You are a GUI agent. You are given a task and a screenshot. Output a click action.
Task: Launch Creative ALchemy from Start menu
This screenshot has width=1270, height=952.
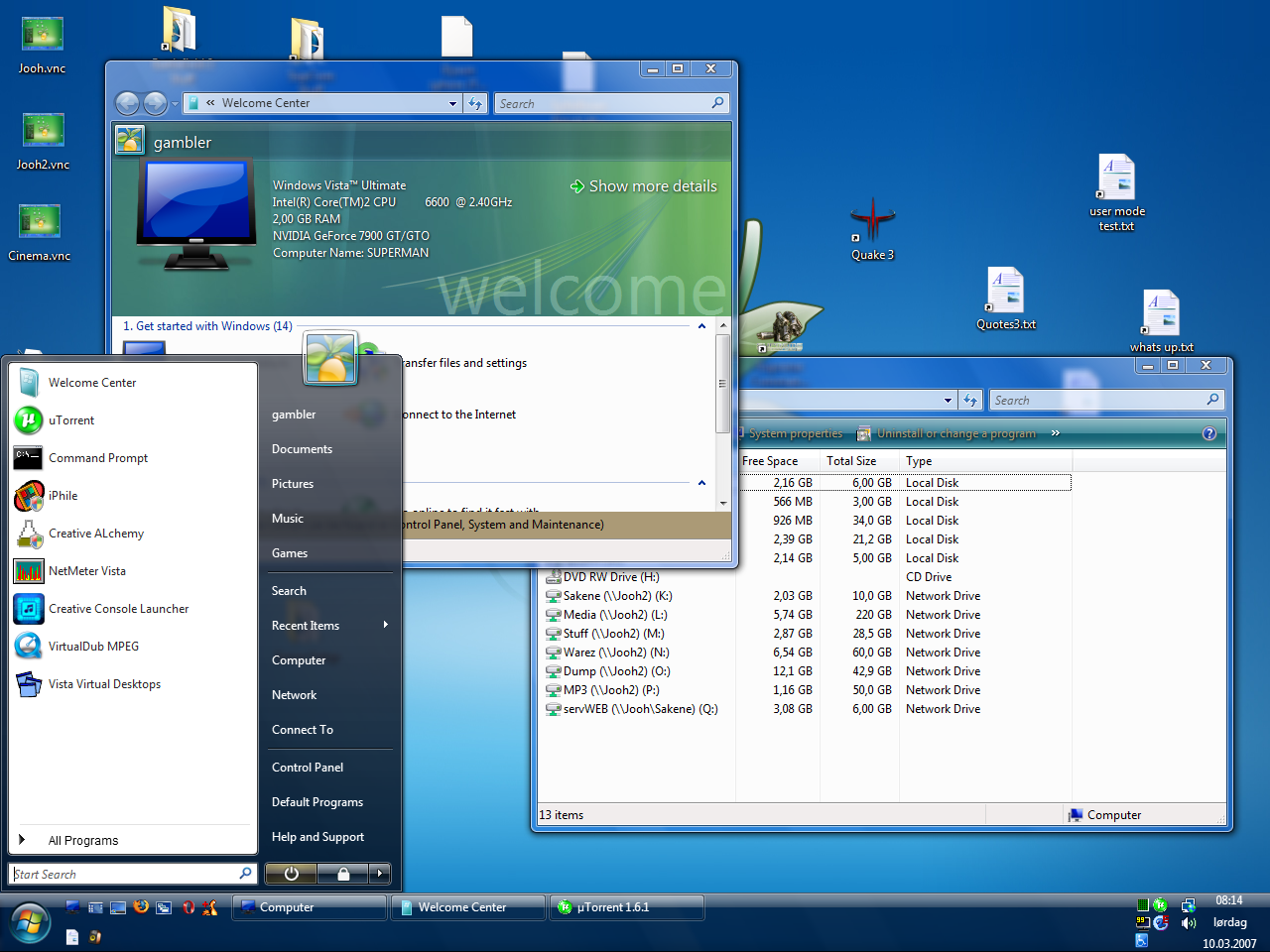pos(133,534)
